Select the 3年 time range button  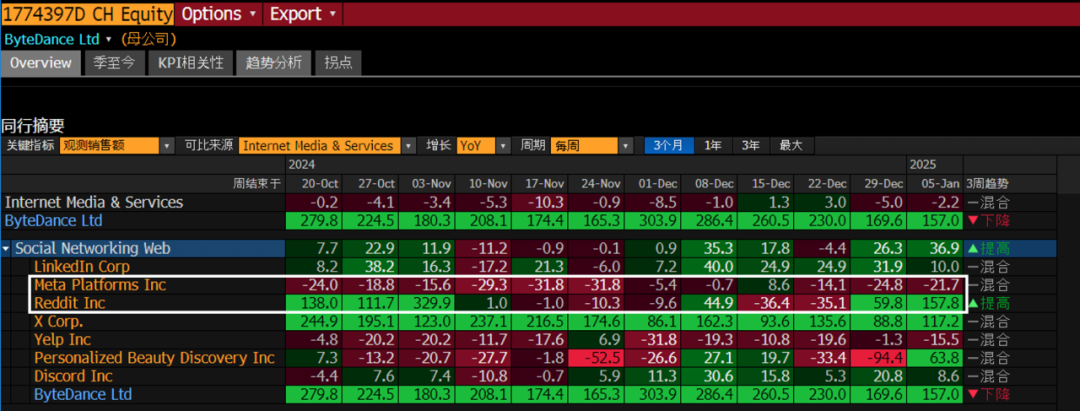pos(750,146)
